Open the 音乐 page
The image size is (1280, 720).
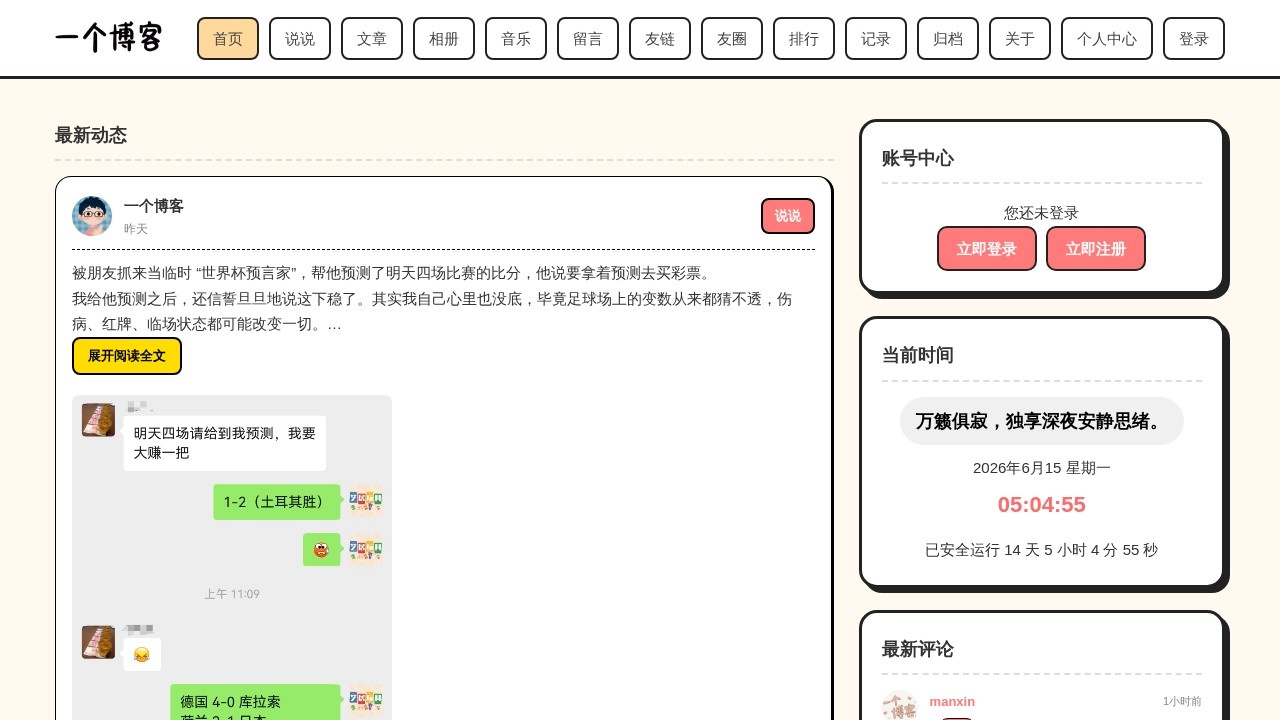[516, 39]
